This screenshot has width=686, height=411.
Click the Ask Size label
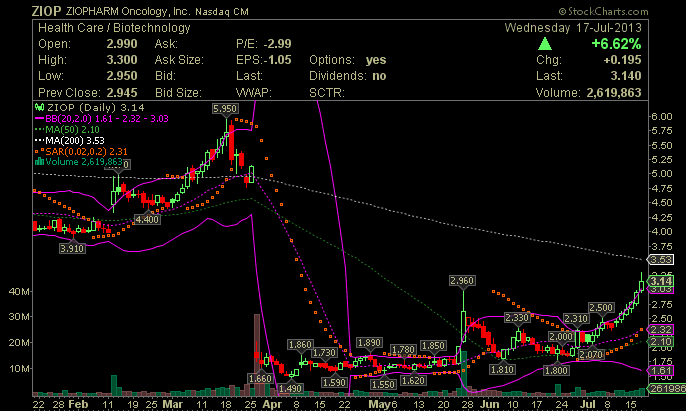tap(179, 60)
